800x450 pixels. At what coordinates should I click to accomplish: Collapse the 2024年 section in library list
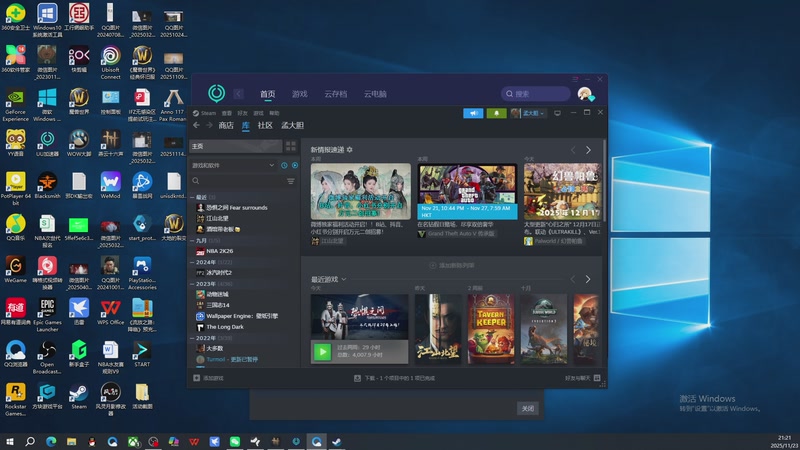[192, 262]
